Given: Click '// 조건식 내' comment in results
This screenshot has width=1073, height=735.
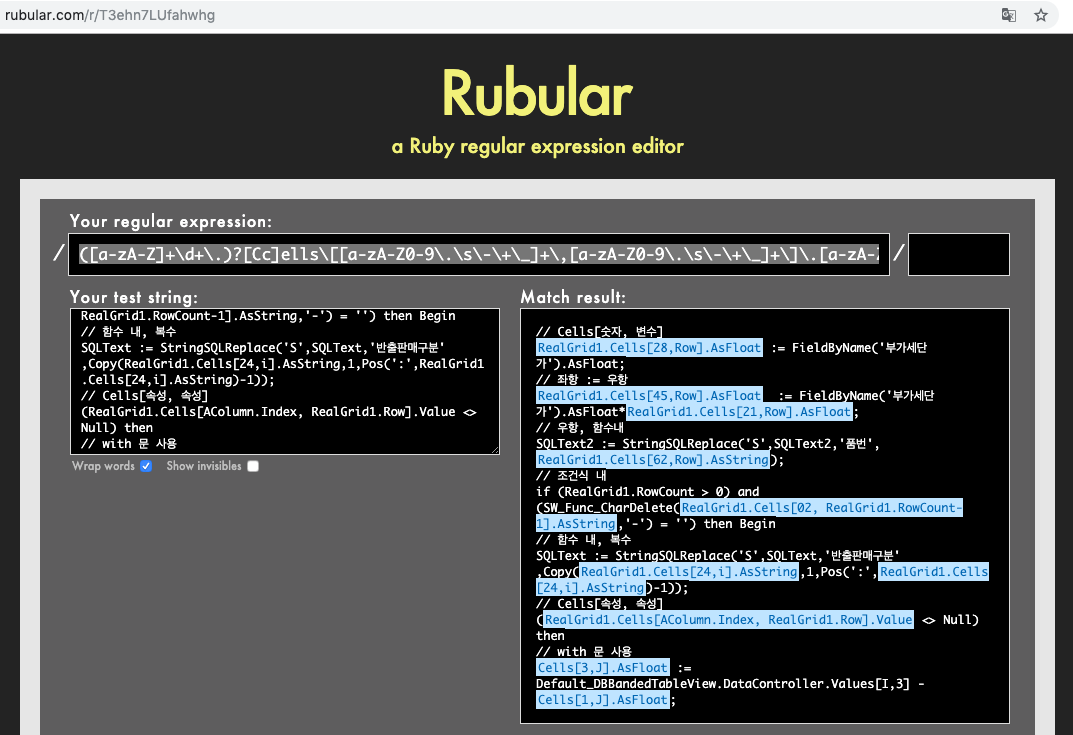Looking at the screenshot, I should point(571,475).
